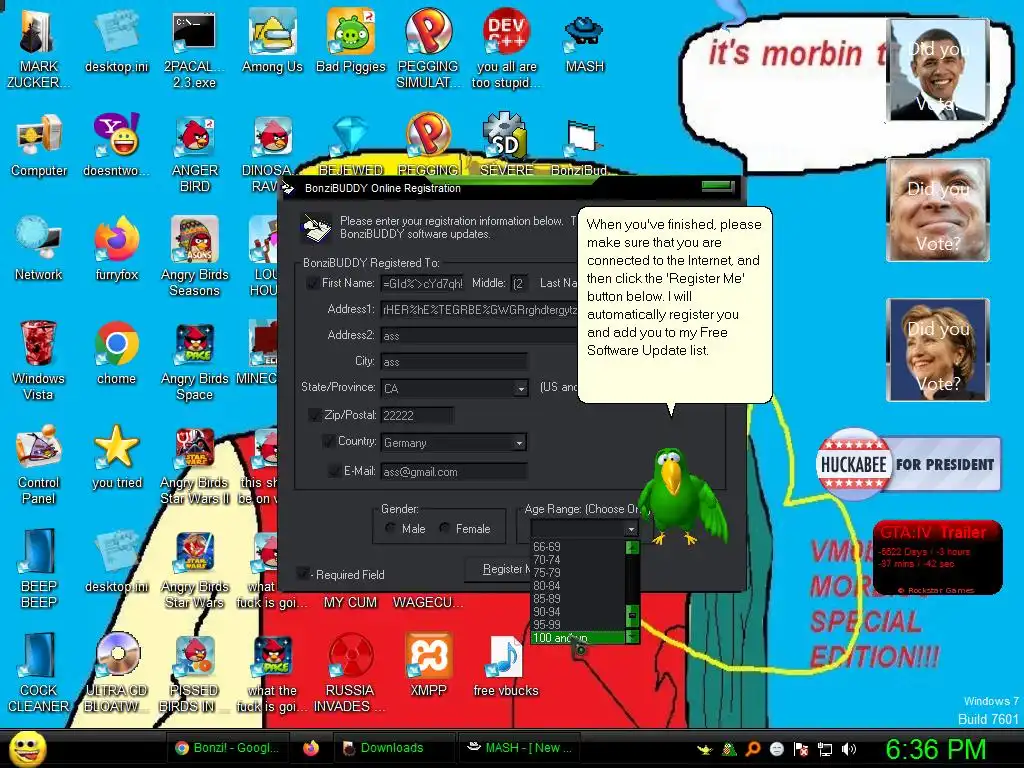Select the 'you tried' star icon
Screen dimensions: 1024x768
coord(116,456)
